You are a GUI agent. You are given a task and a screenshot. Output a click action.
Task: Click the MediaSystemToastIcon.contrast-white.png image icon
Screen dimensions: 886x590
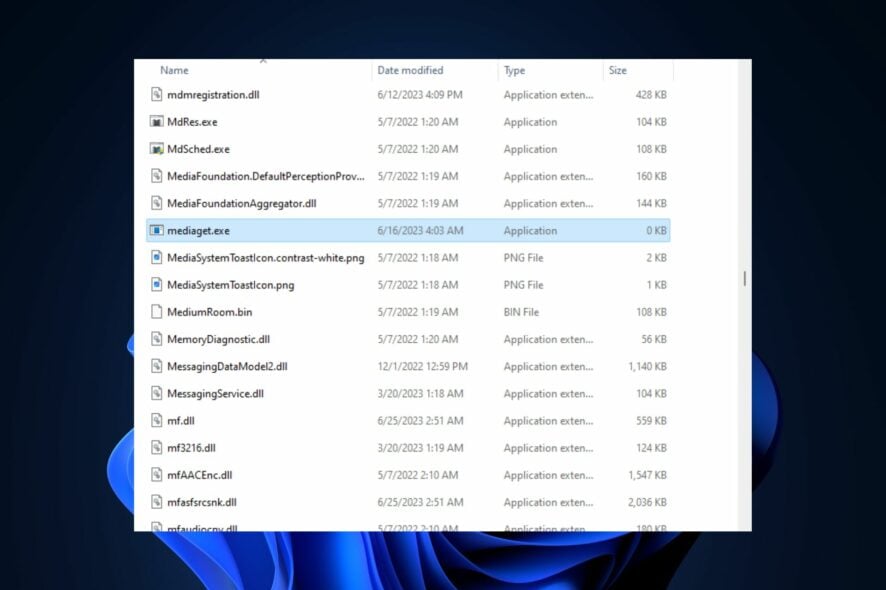point(156,257)
